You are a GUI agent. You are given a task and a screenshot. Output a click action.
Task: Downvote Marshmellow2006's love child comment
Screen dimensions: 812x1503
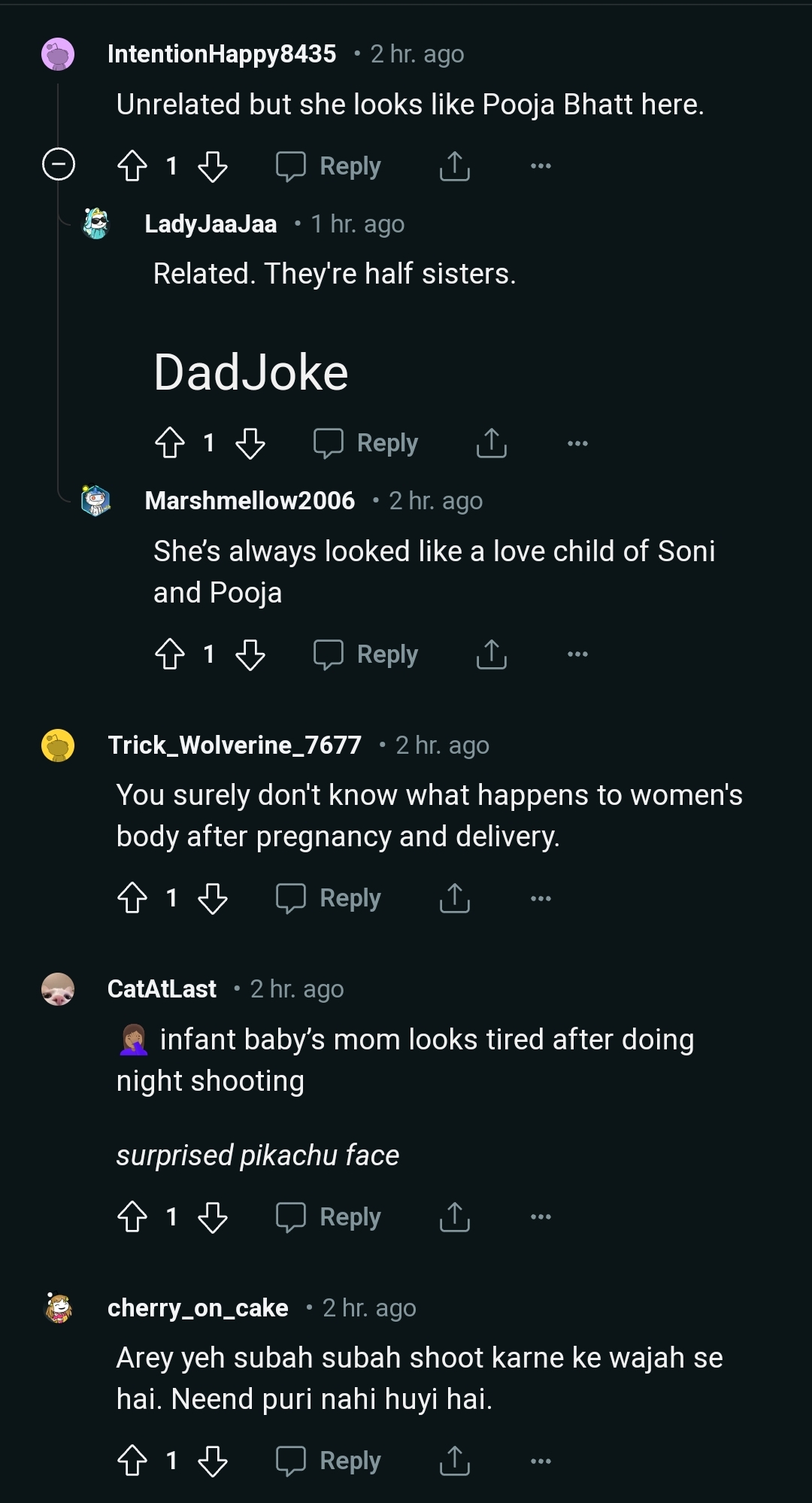point(250,654)
